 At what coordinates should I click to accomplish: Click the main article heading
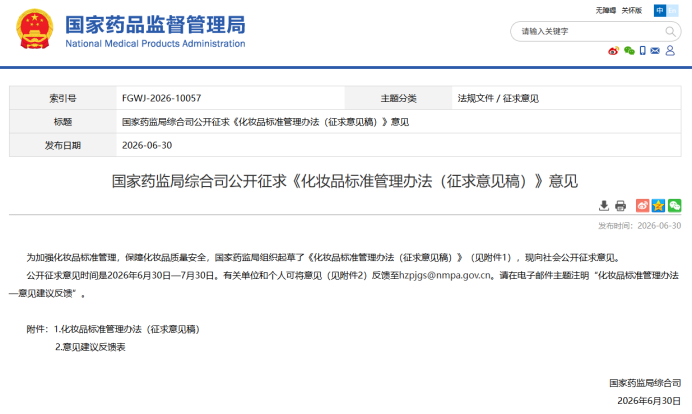pos(345,181)
